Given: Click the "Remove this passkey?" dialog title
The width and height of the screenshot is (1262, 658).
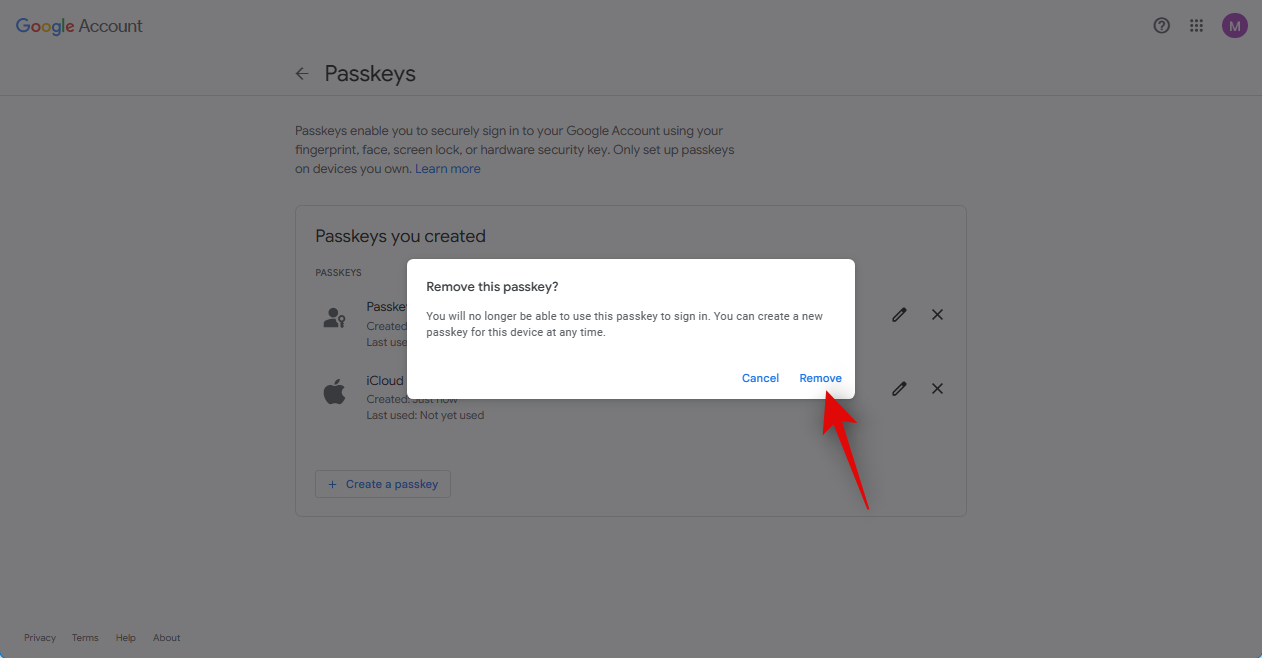Looking at the screenshot, I should (492, 287).
